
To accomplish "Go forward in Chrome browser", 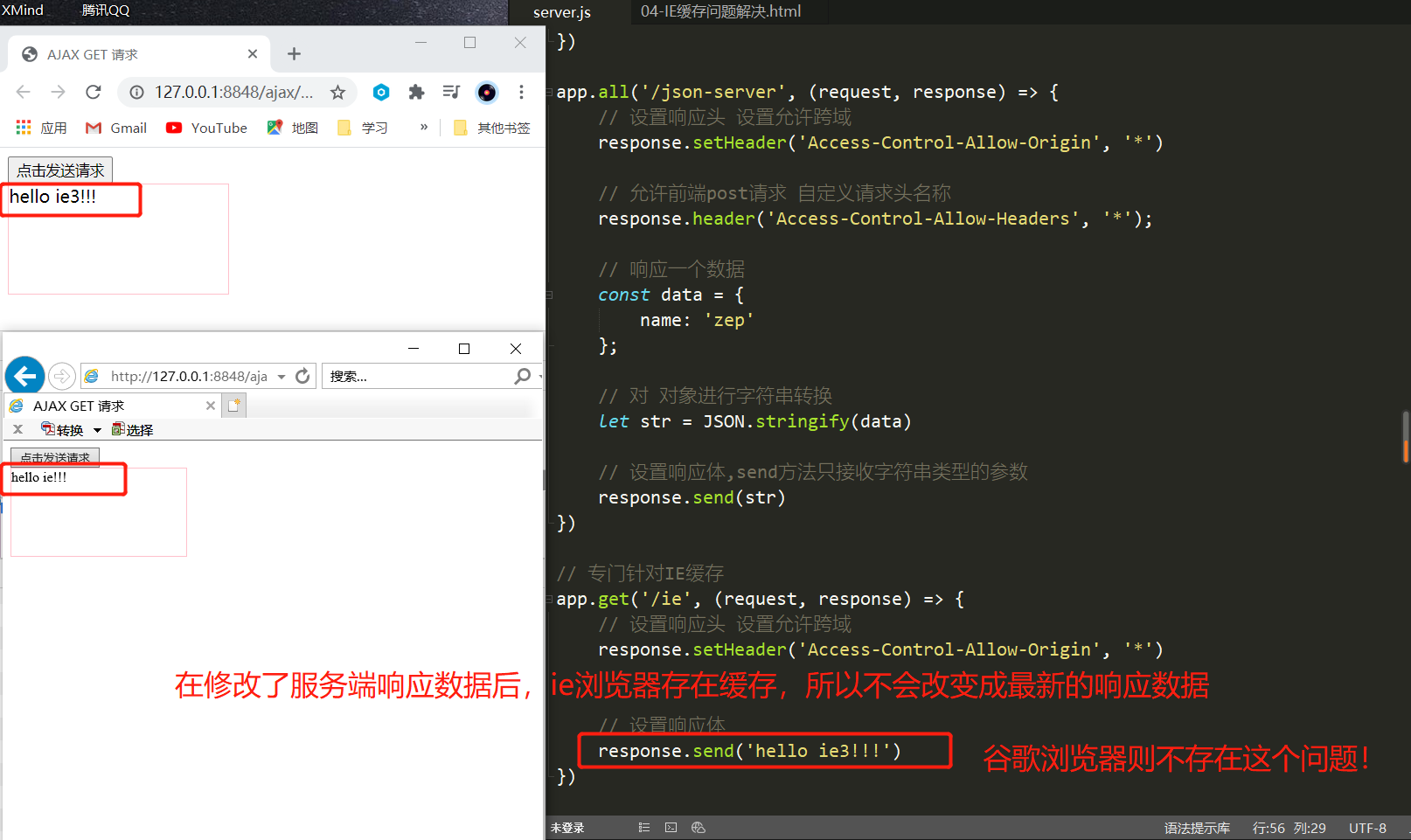I will 59,92.
